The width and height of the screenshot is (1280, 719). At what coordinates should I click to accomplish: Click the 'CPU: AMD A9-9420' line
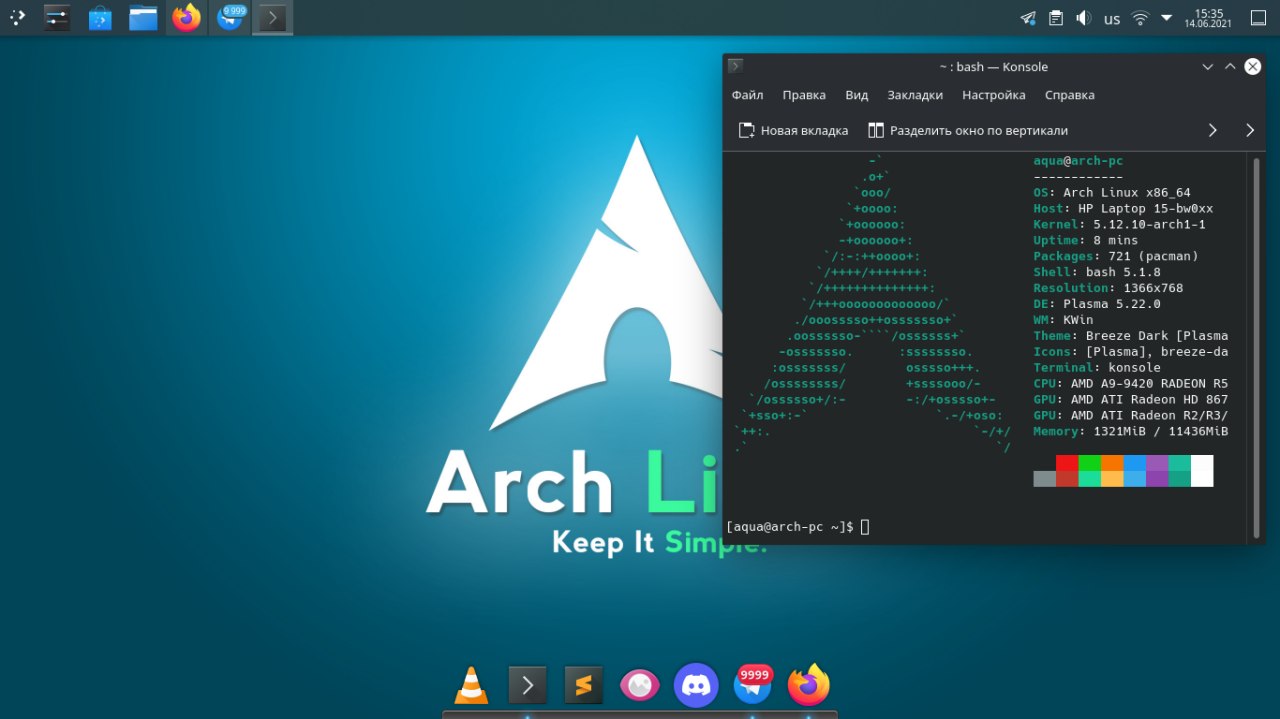pyautogui.click(x=1131, y=384)
